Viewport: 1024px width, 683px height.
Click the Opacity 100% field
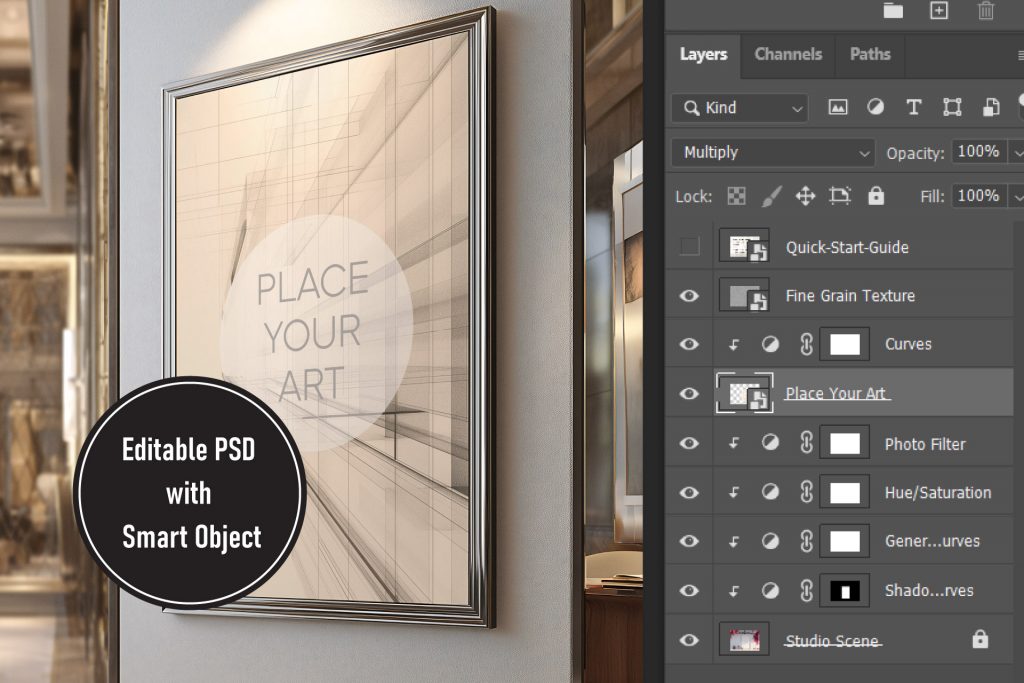point(978,151)
